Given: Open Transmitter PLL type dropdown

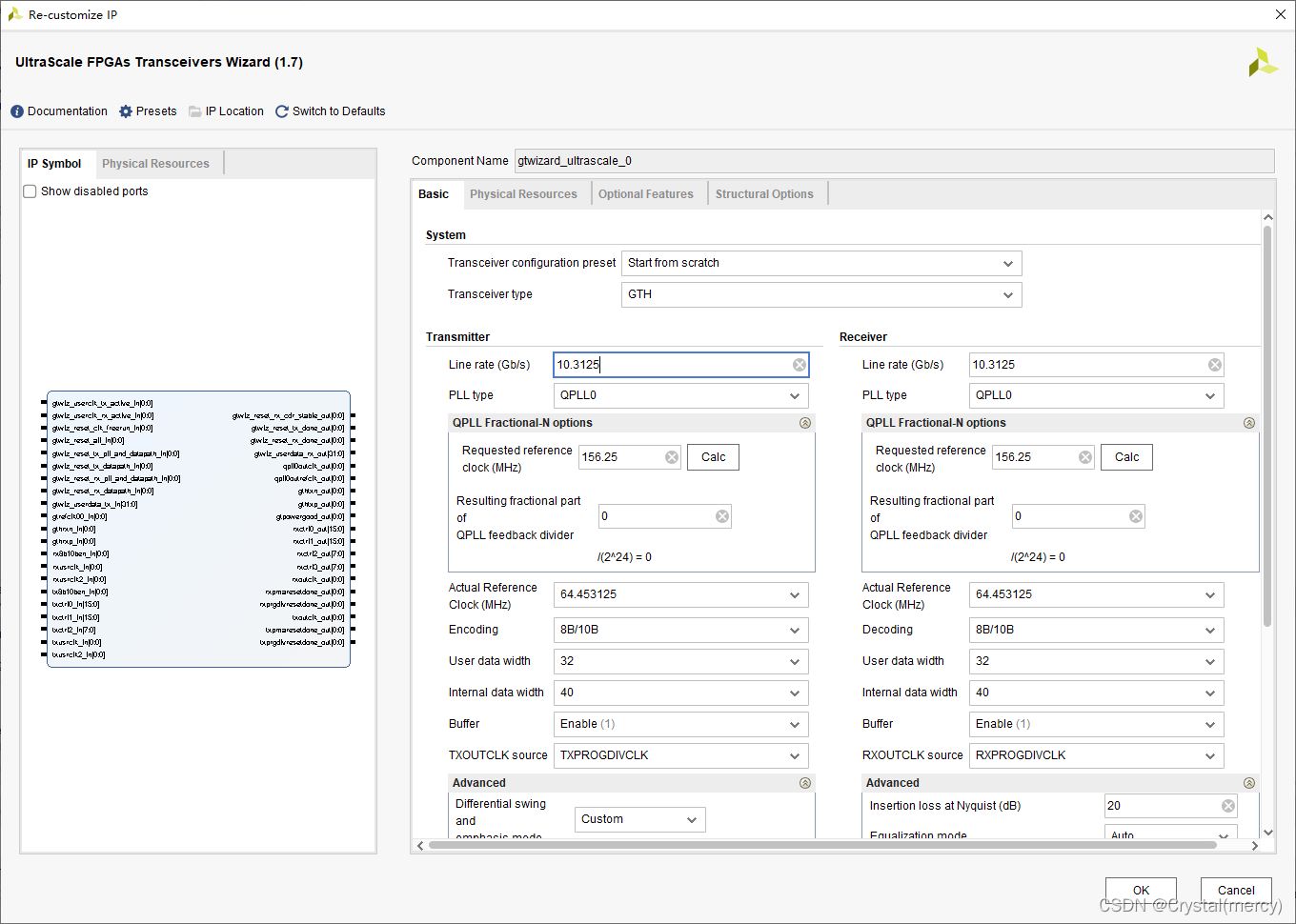Looking at the screenshot, I should tap(680, 395).
